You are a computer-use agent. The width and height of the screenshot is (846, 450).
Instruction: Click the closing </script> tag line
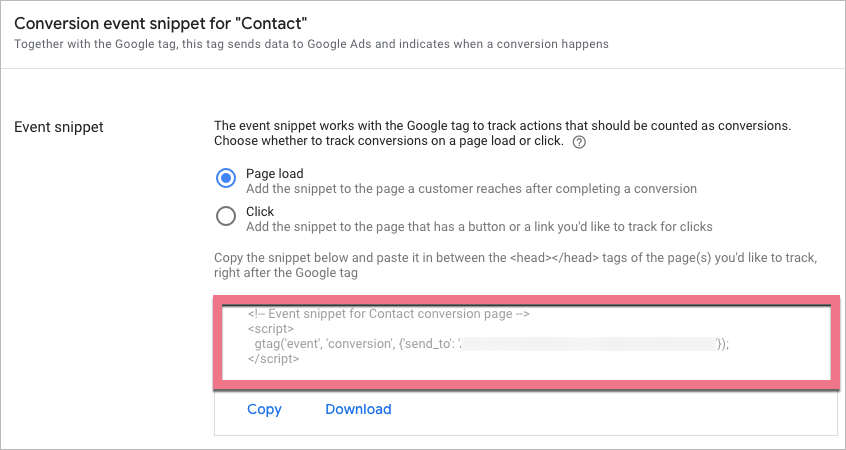click(x=273, y=358)
